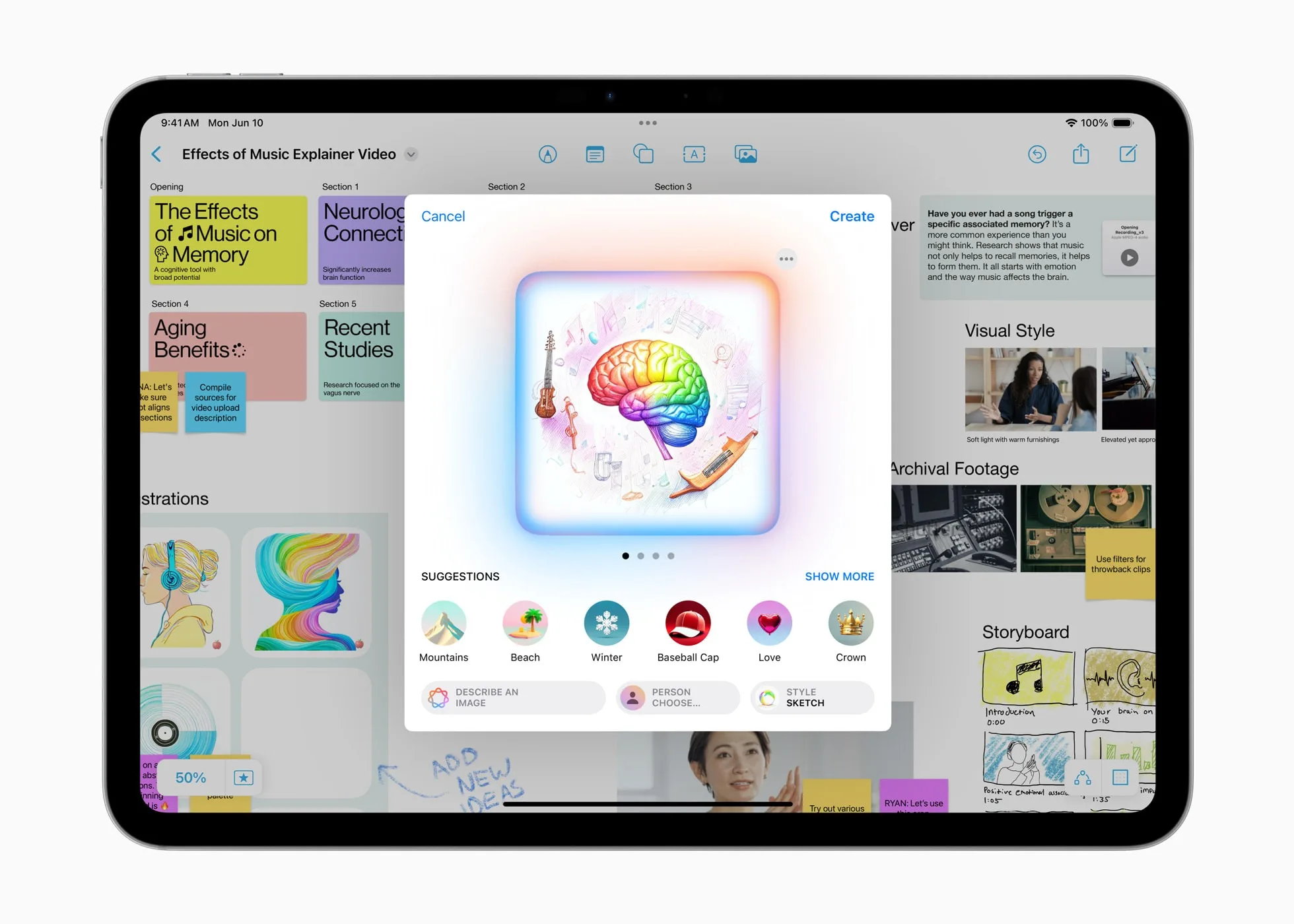Click Show More suggestions link
This screenshot has height=924, width=1294.
click(x=840, y=574)
